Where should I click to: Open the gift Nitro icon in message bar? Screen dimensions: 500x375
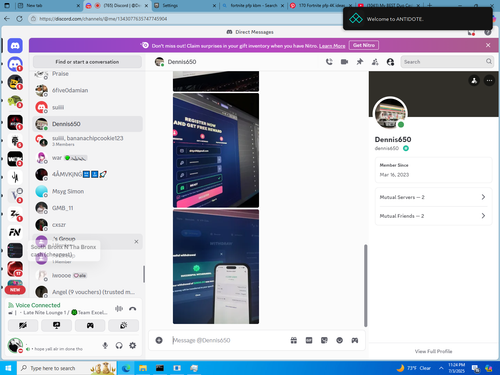[x=293, y=340]
